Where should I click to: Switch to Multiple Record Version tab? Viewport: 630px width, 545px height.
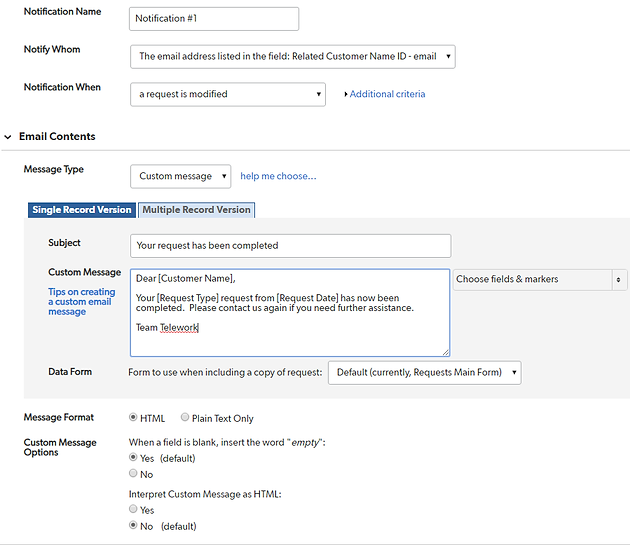tap(196, 210)
